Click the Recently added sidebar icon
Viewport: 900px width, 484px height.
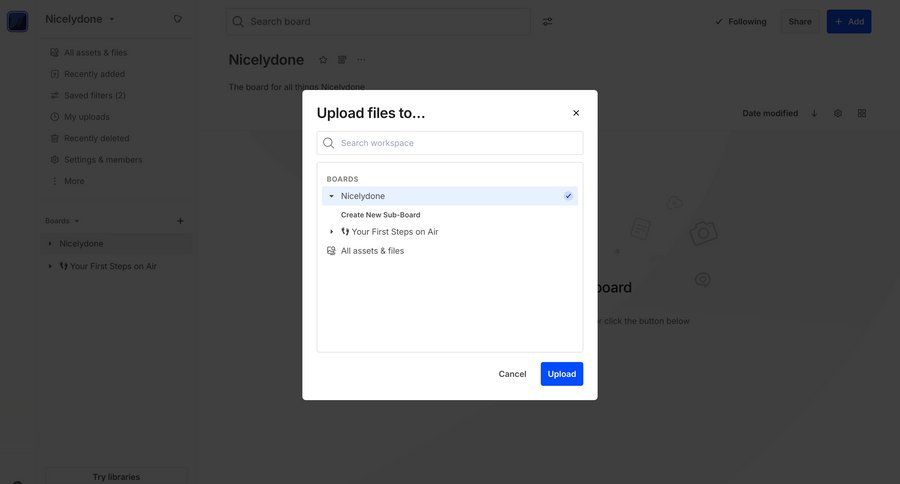click(55, 74)
